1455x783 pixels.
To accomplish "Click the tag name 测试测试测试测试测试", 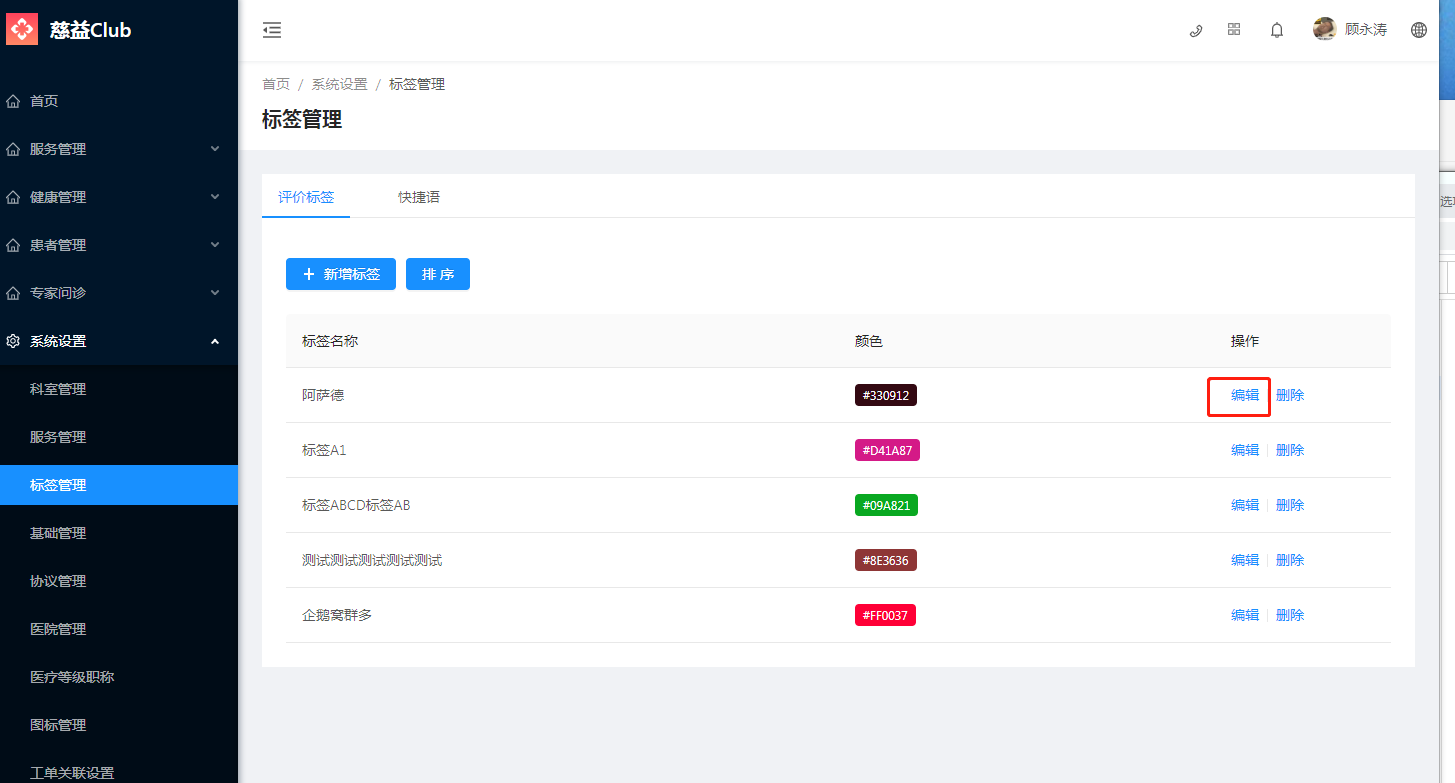I will click(372, 560).
